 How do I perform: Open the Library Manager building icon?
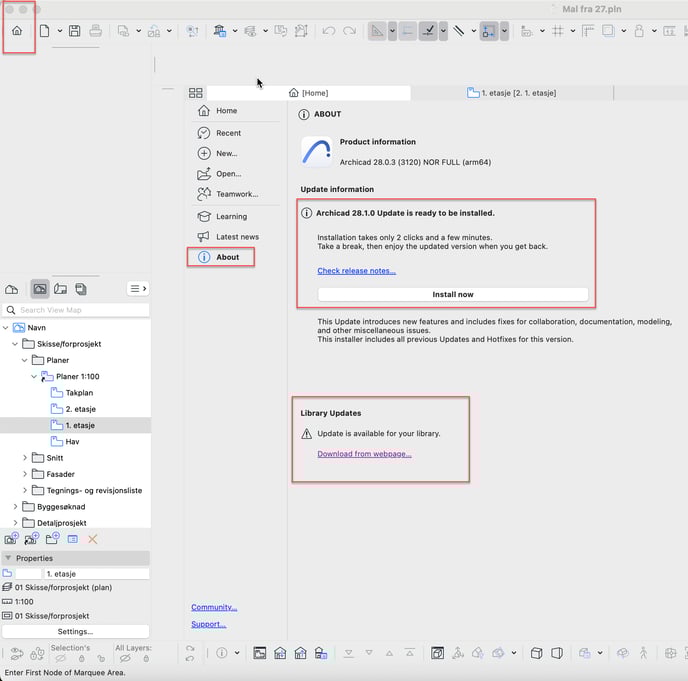pos(219,31)
